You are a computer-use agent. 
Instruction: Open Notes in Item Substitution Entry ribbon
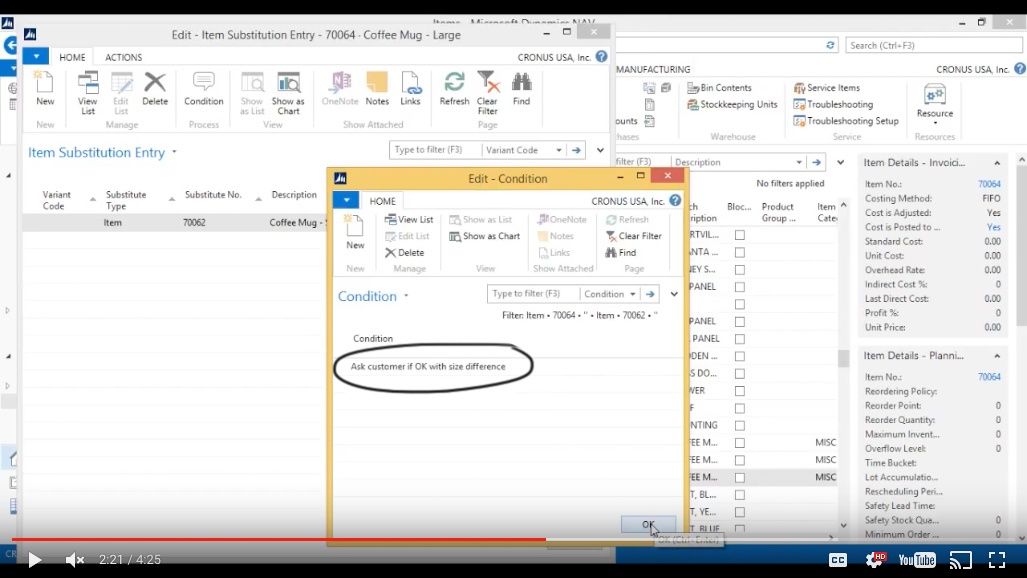(x=377, y=88)
